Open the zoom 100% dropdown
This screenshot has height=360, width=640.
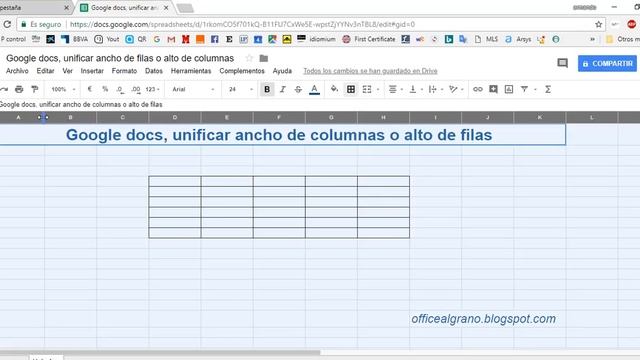click(63, 89)
